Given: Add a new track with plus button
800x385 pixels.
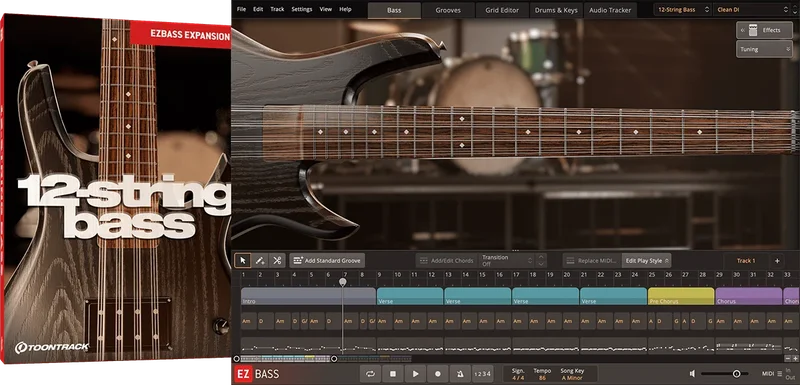Looking at the screenshot, I should [x=777, y=261].
